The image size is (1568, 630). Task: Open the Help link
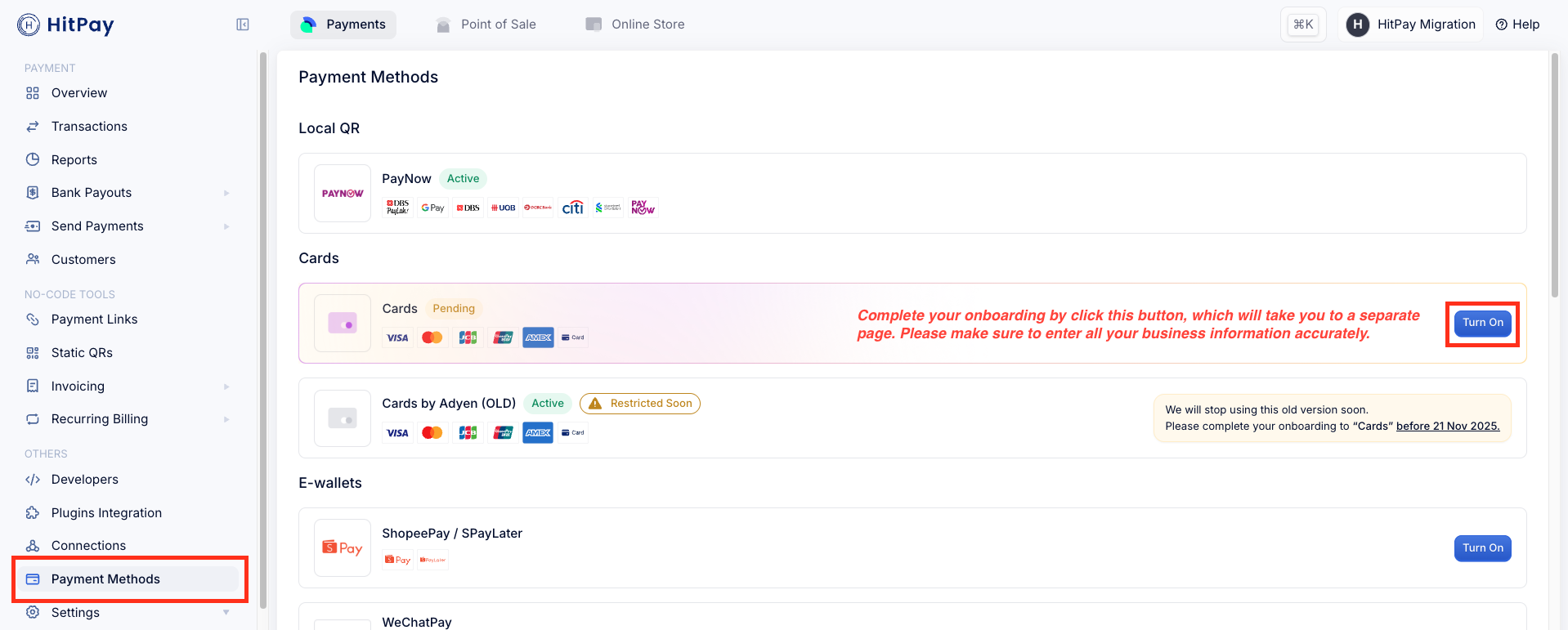coord(1517,25)
